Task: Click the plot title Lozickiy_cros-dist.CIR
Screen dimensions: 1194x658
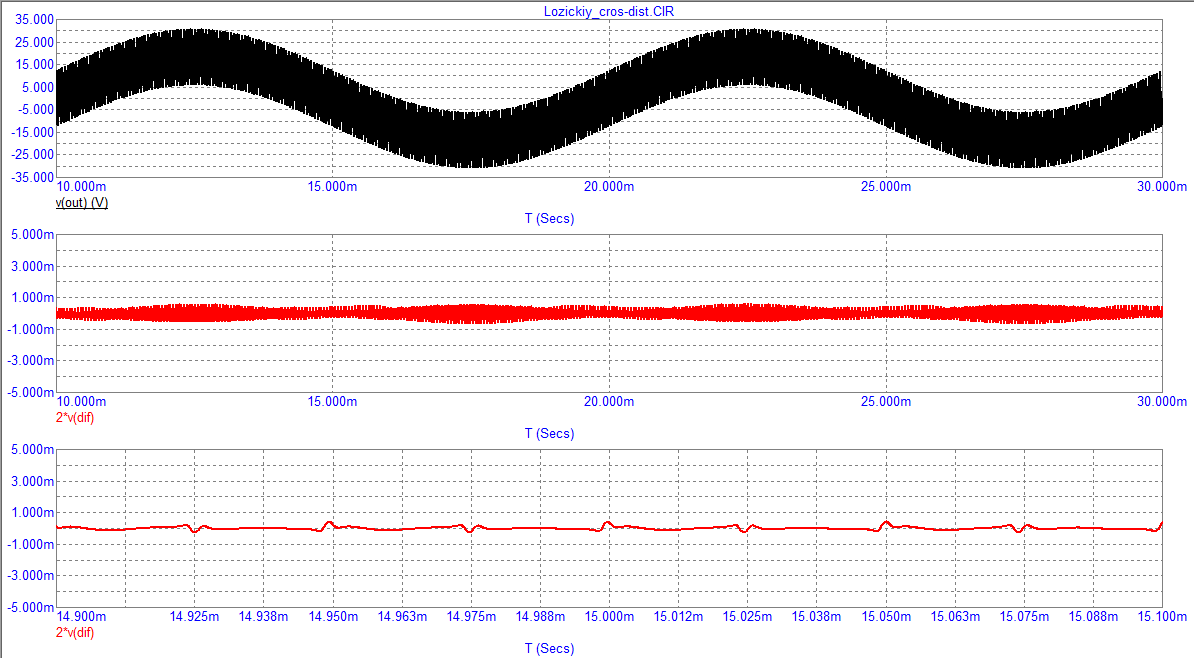Action: coord(608,11)
